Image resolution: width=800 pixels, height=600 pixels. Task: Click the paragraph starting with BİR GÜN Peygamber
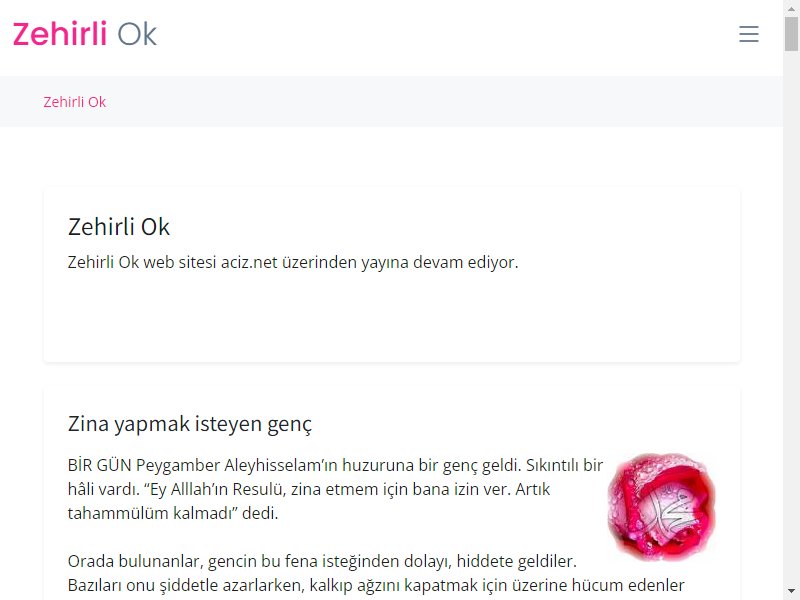[x=335, y=489]
